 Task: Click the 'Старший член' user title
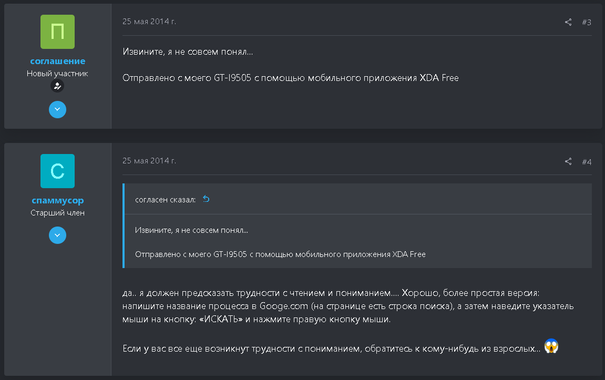click(57, 213)
